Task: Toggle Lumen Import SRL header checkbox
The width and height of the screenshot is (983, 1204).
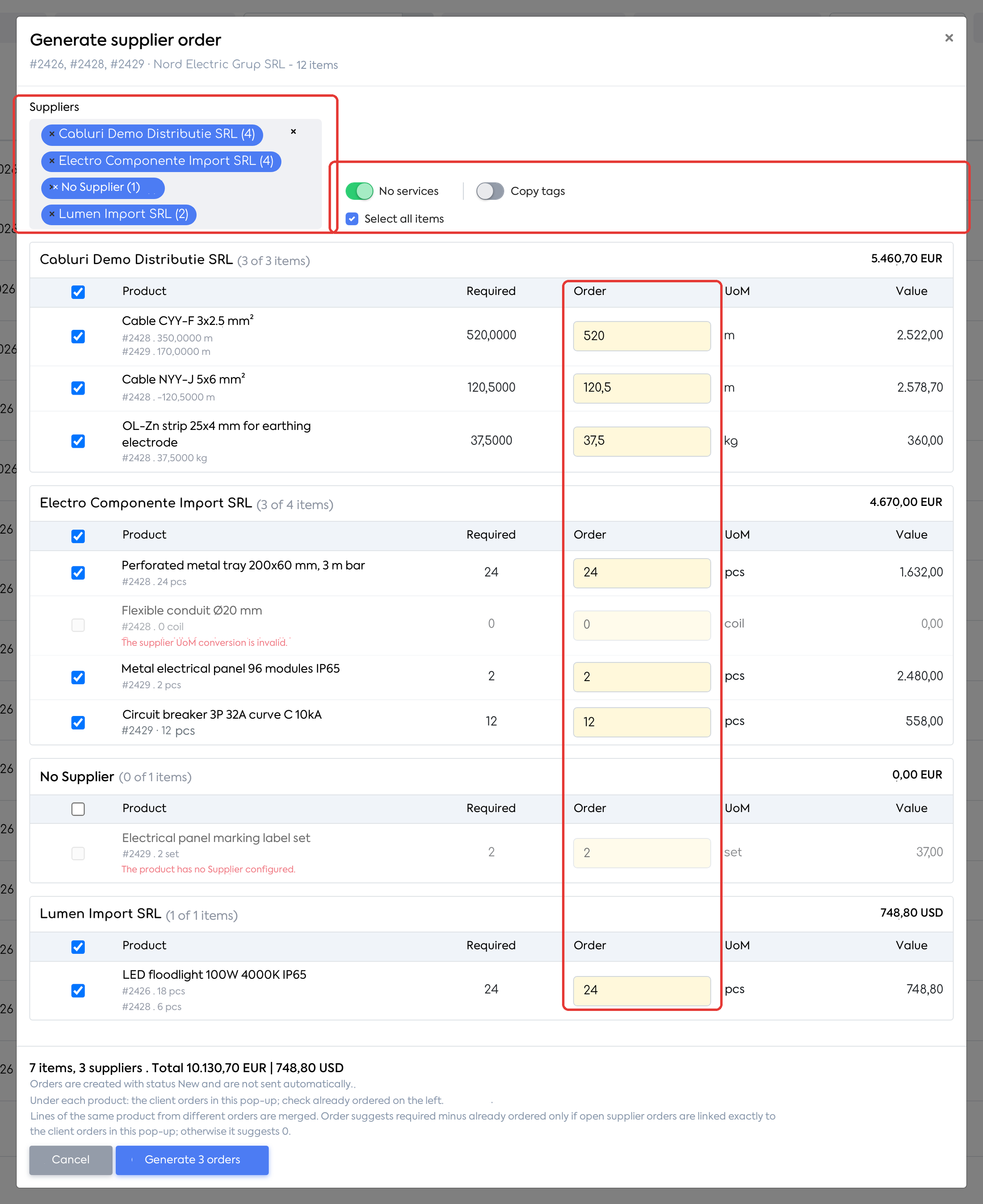Action: [x=78, y=946]
